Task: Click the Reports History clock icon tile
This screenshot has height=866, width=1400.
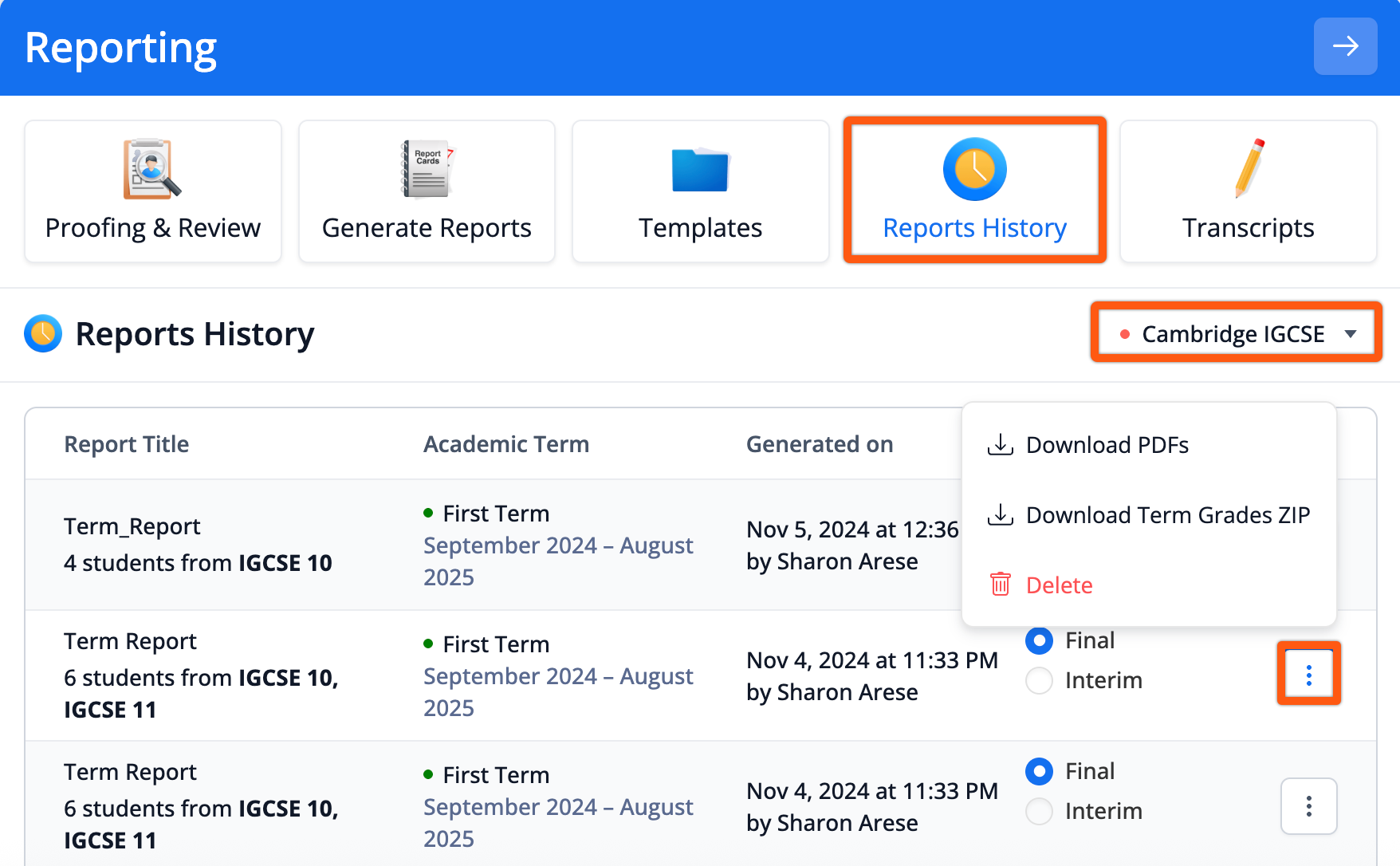Action: (x=974, y=169)
